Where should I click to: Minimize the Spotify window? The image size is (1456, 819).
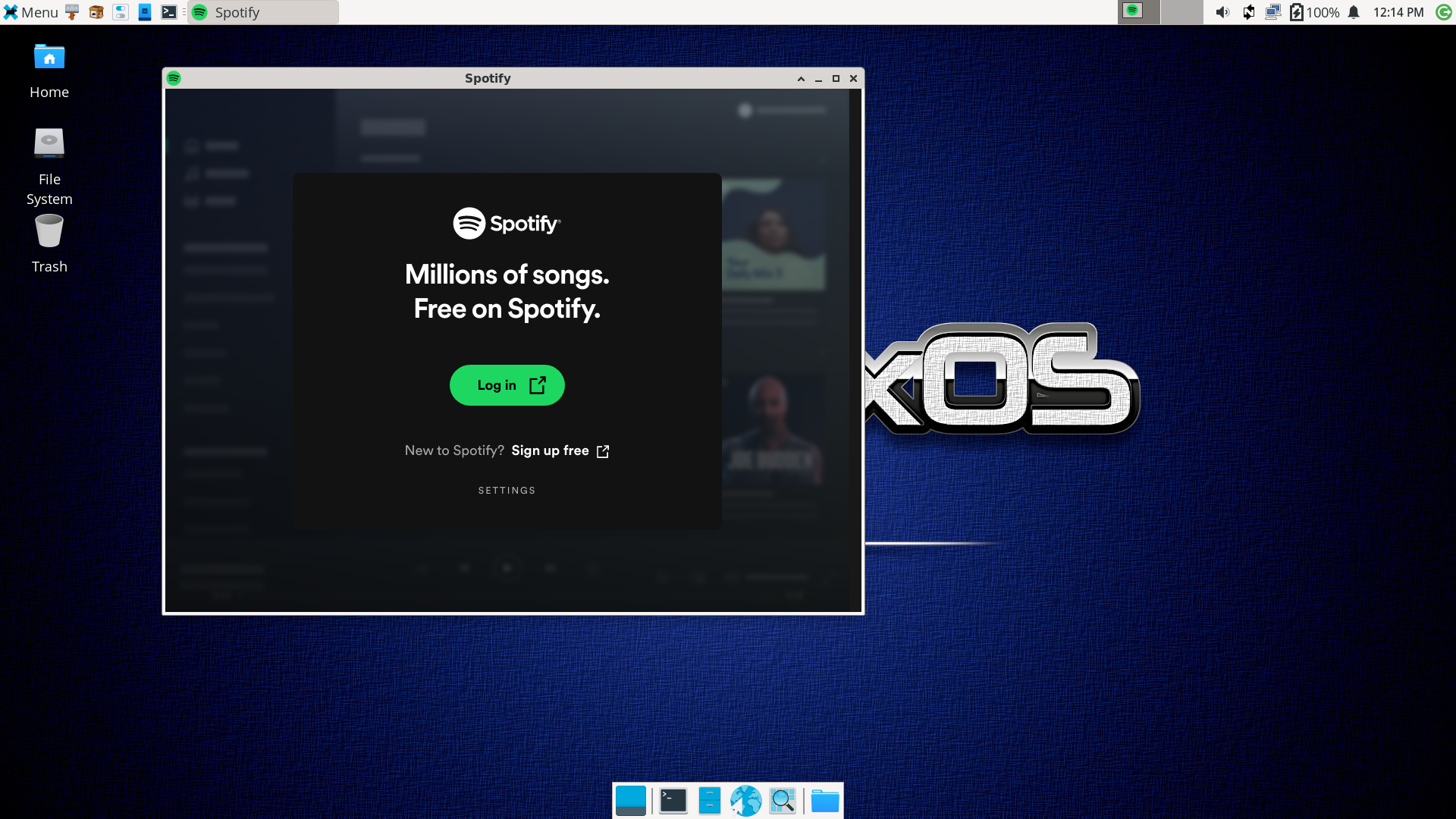tap(818, 79)
